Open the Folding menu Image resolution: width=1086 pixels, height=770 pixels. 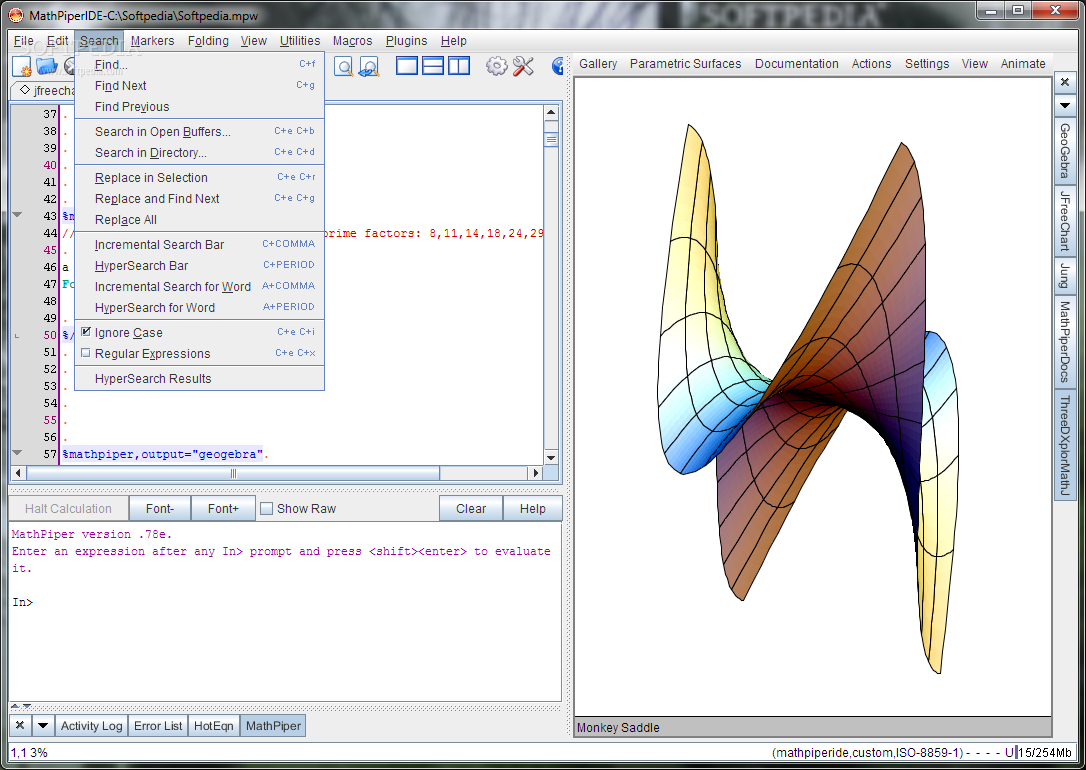[208, 41]
